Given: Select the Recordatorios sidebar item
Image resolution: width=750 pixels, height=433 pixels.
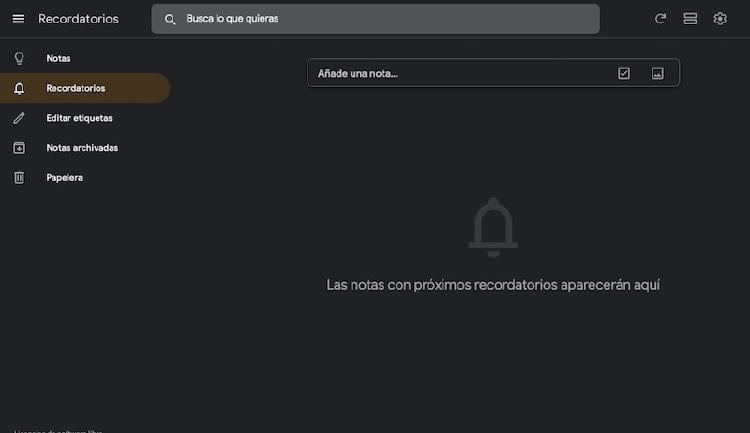Looking at the screenshot, I should tap(76, 88).
